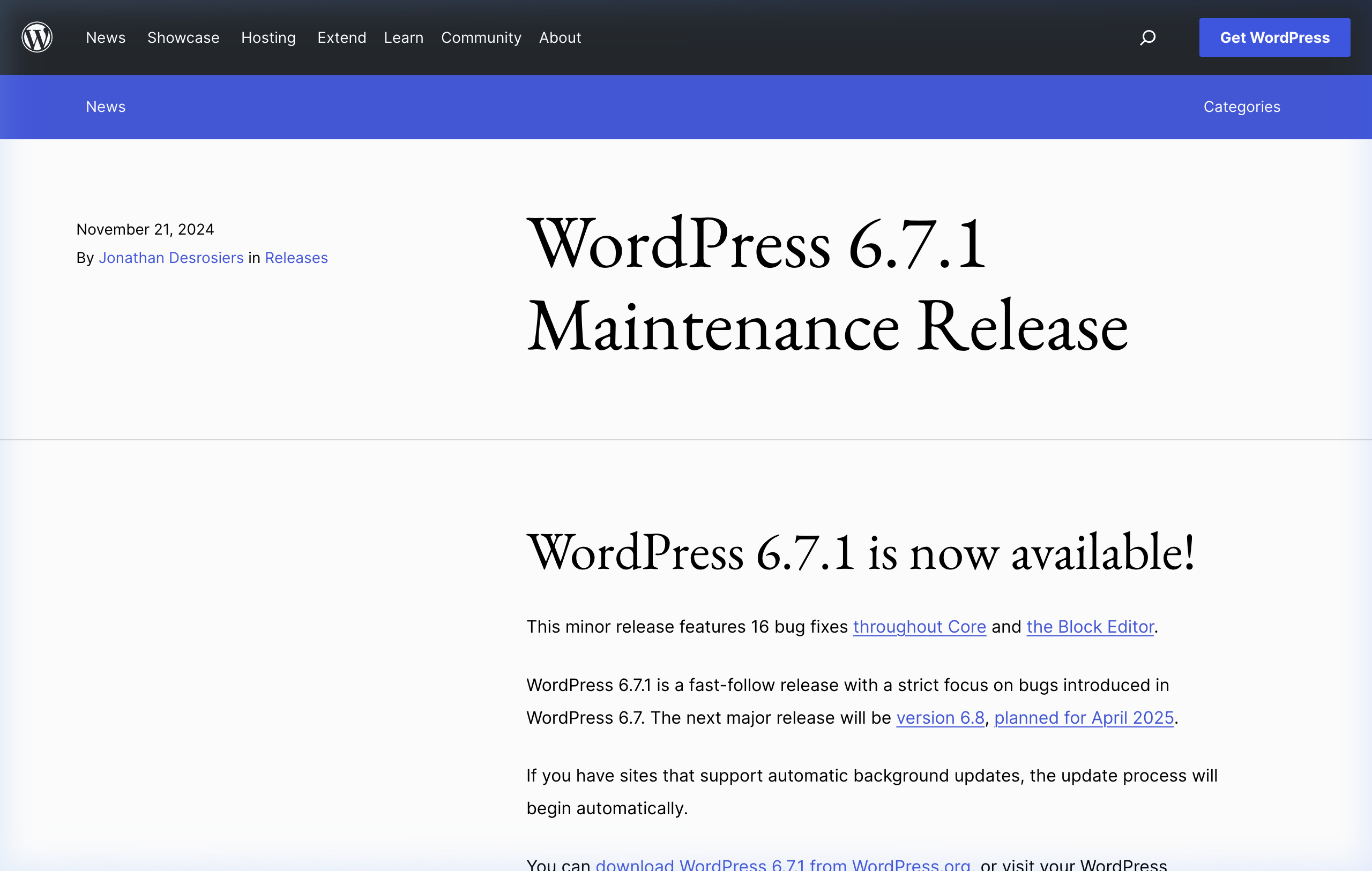This screenshot has width=1372, height=871.
Task: Follow 'the Block Editor' link
Action: point(1090,627)
